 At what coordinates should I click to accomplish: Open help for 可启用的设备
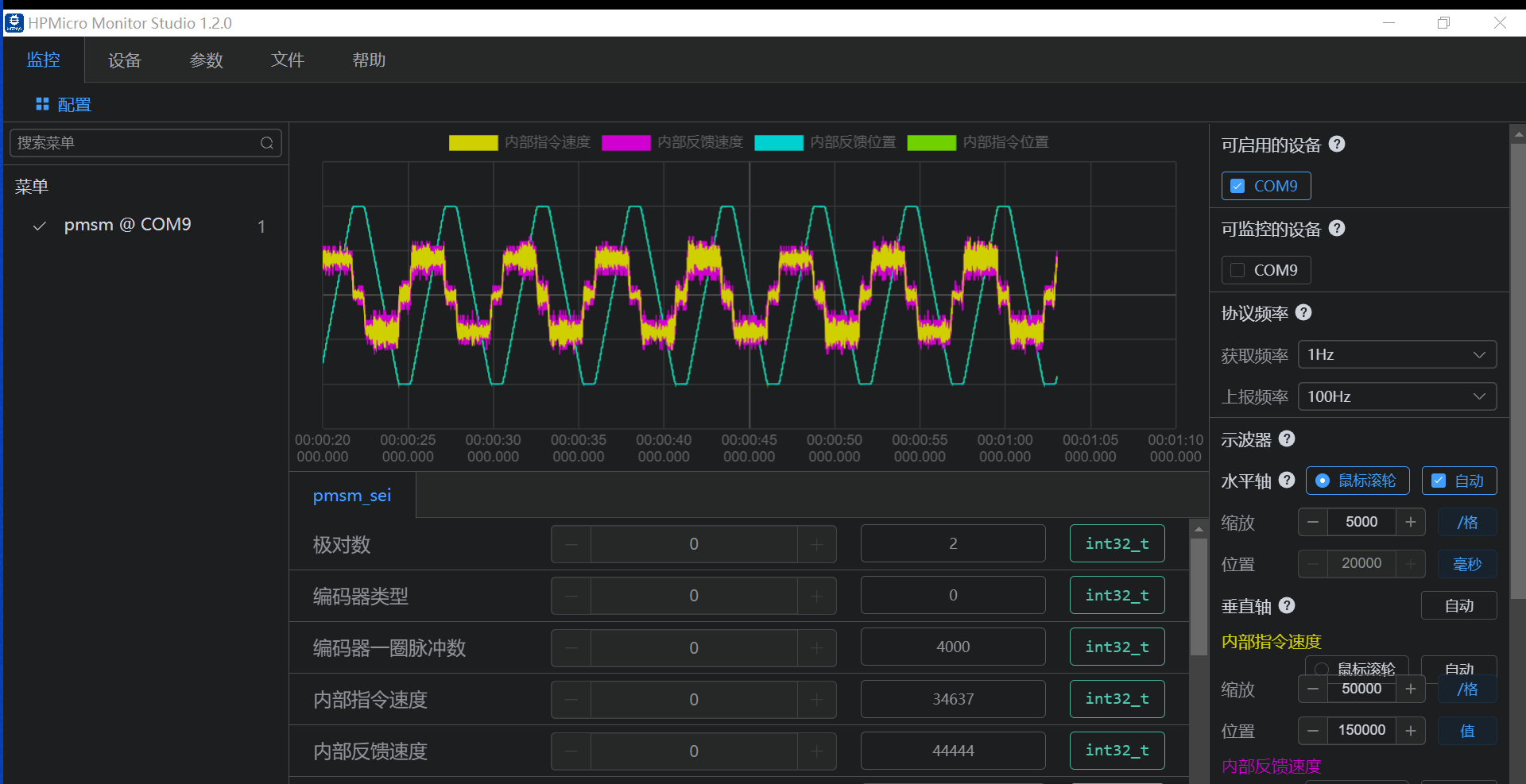pos(1337,144)
